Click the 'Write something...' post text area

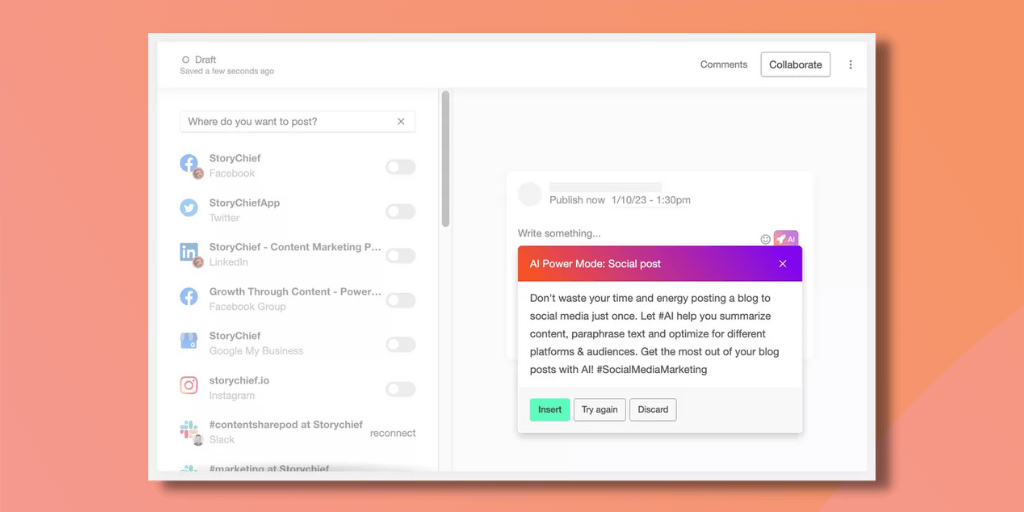(x=560, y=233)
